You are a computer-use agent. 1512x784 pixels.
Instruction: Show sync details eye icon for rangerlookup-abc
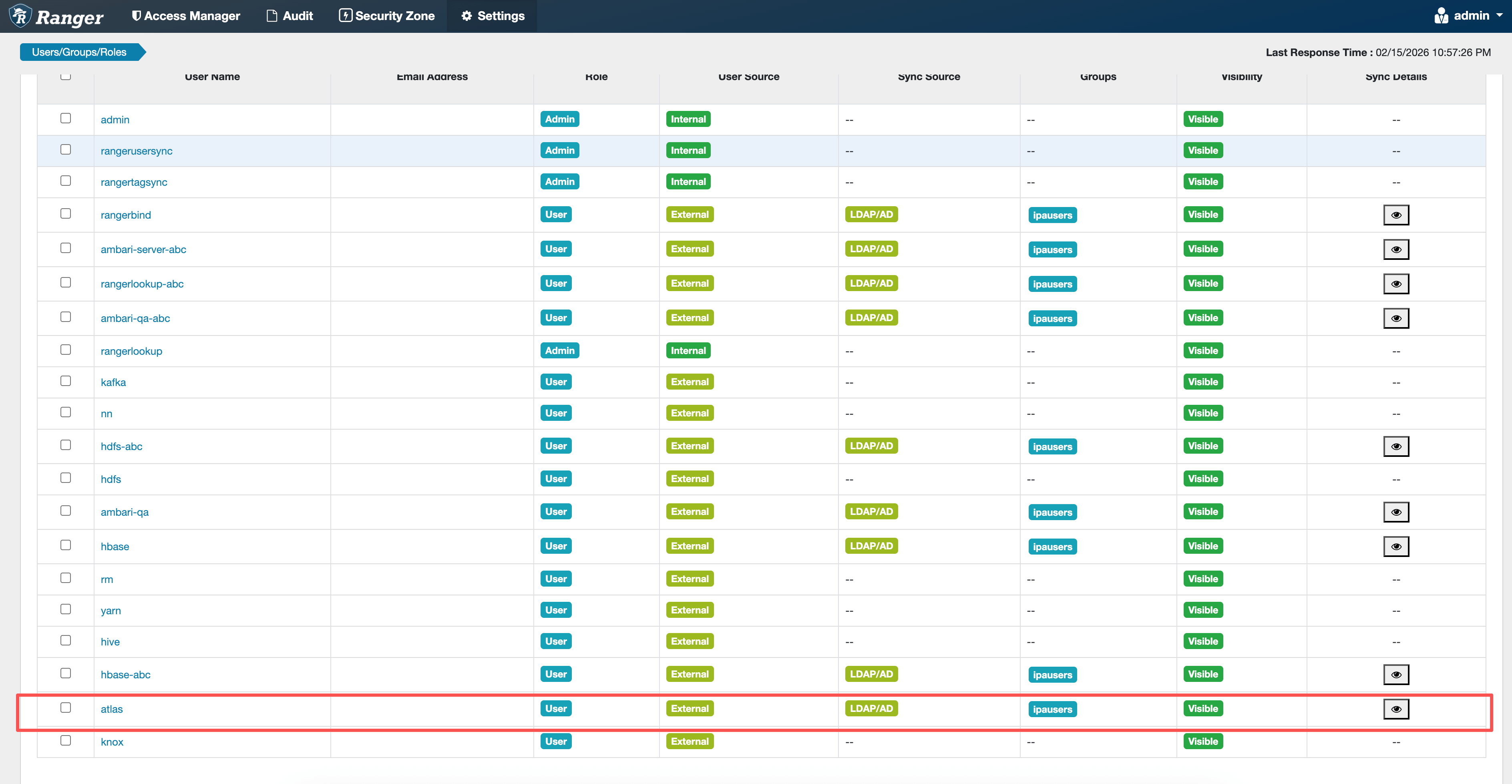coord(1396,284)
